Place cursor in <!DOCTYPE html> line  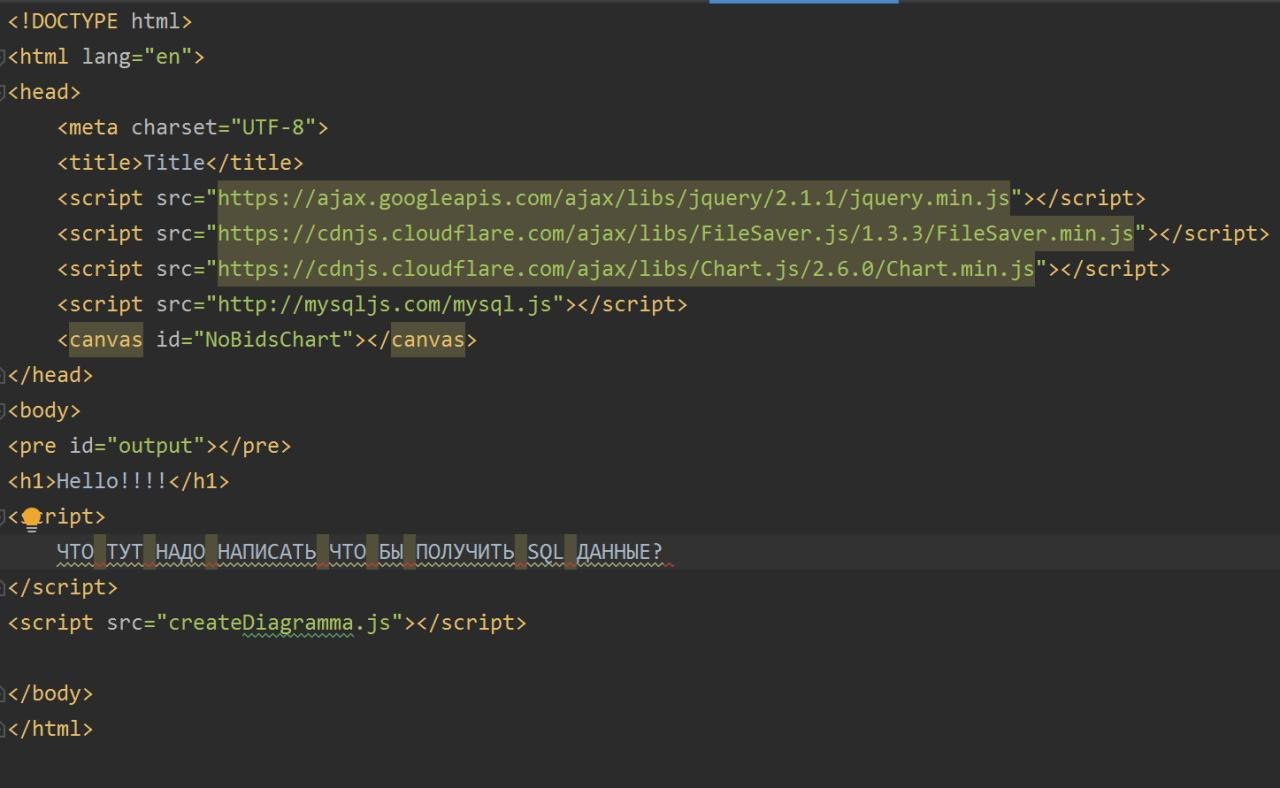coord(100,21)
